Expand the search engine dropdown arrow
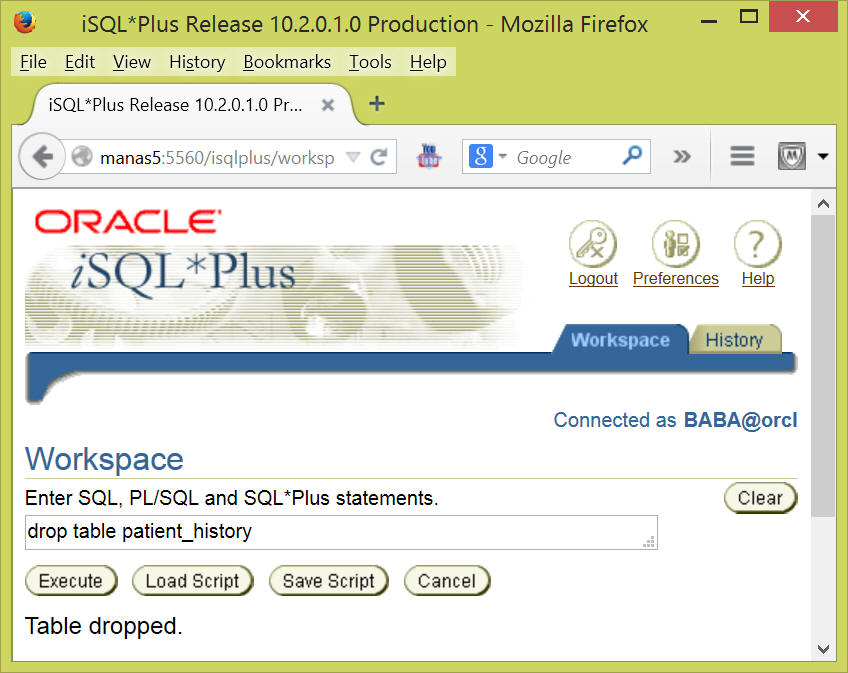Viewport: 848px width, 673px height. pyautogui.click(x=502, y=156)
